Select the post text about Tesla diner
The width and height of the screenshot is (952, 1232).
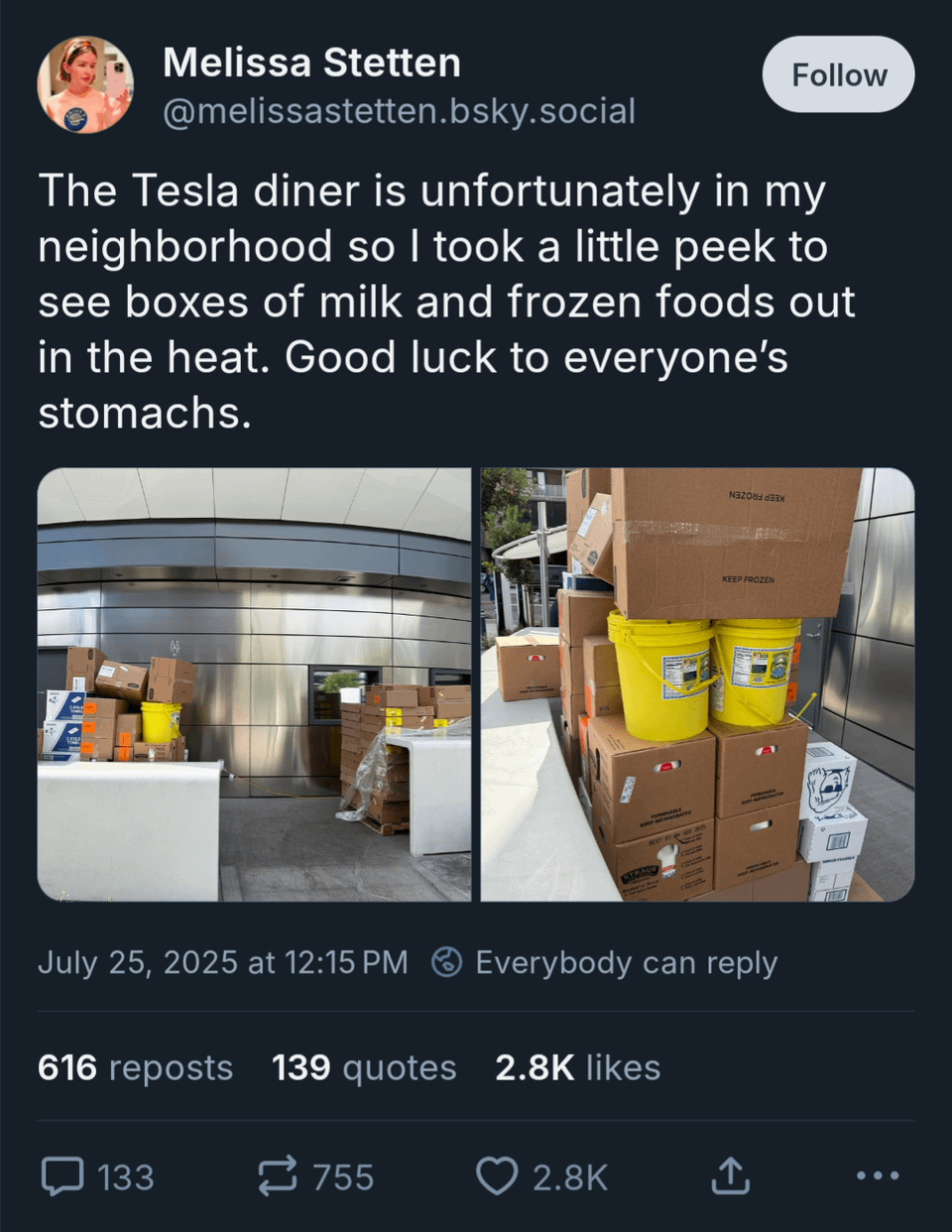446,302
